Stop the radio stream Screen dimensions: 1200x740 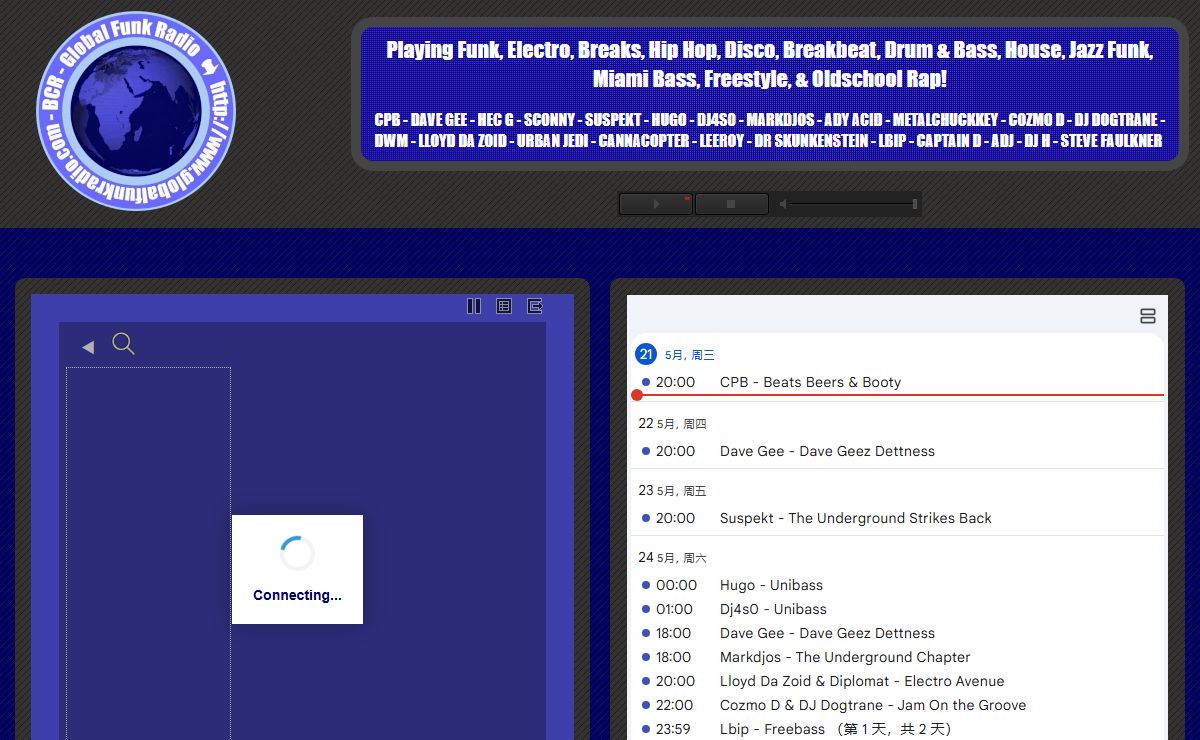coord(731,204)
